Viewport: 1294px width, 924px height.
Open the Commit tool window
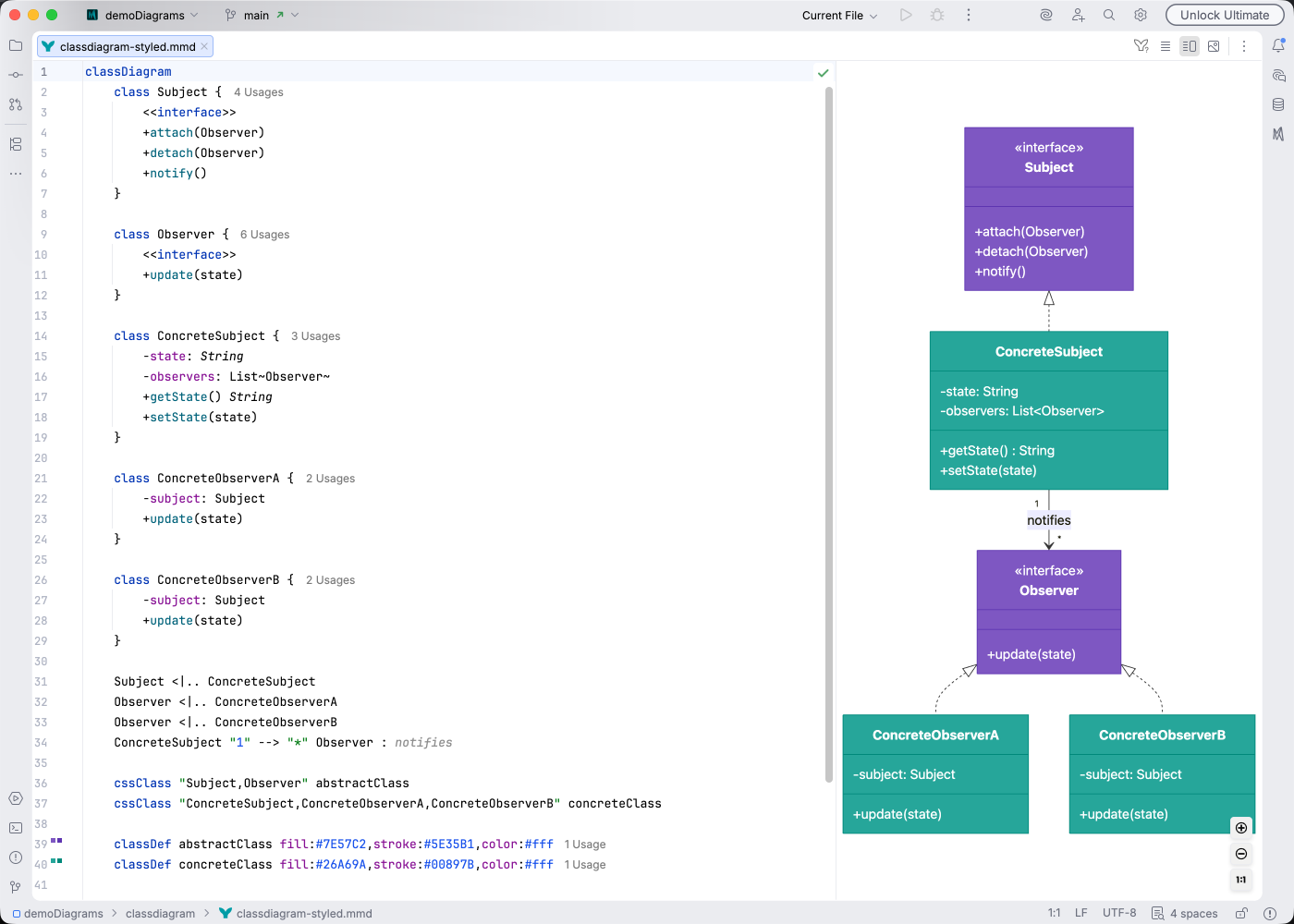pos(15,75)
